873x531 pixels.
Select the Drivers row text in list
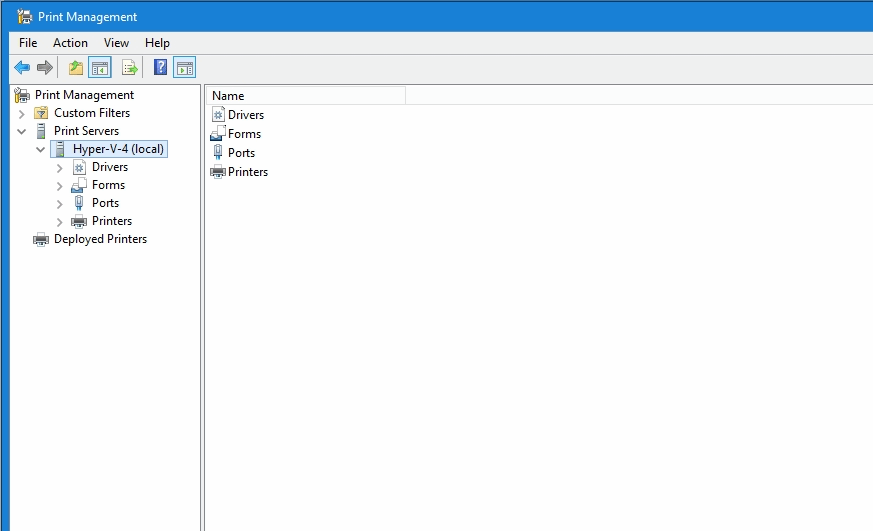(x=246, y=115)
